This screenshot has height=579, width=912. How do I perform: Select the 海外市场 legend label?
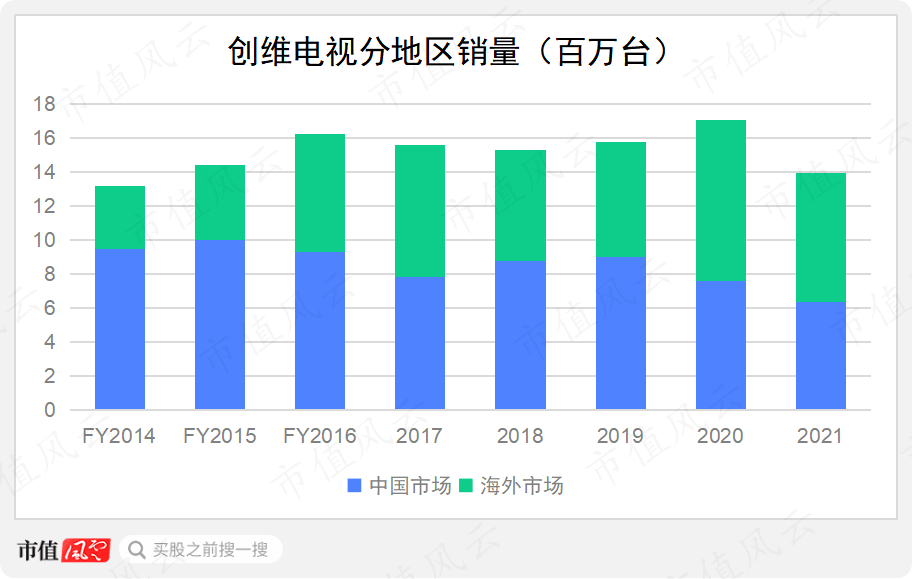(x=522, y=486)
